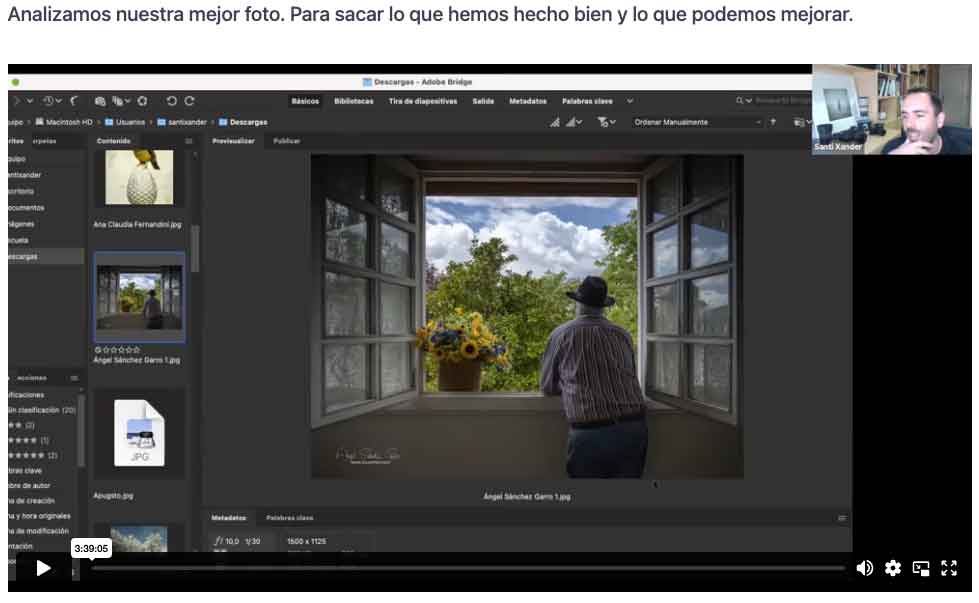Rotate image 90° clockwise

pos(190,100)
